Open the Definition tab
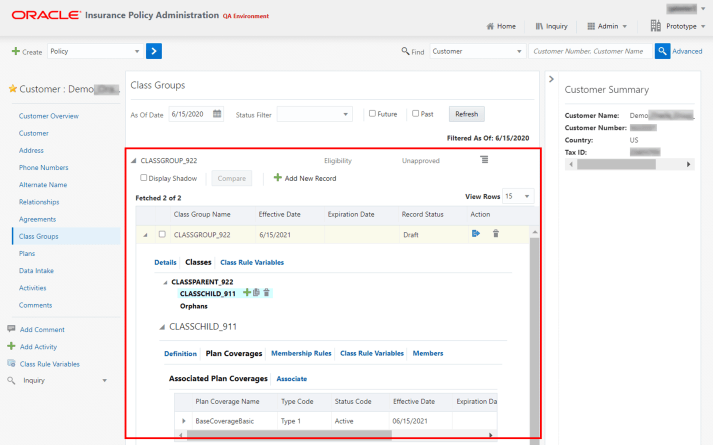713x445 pixels. [x=181, y=354]
